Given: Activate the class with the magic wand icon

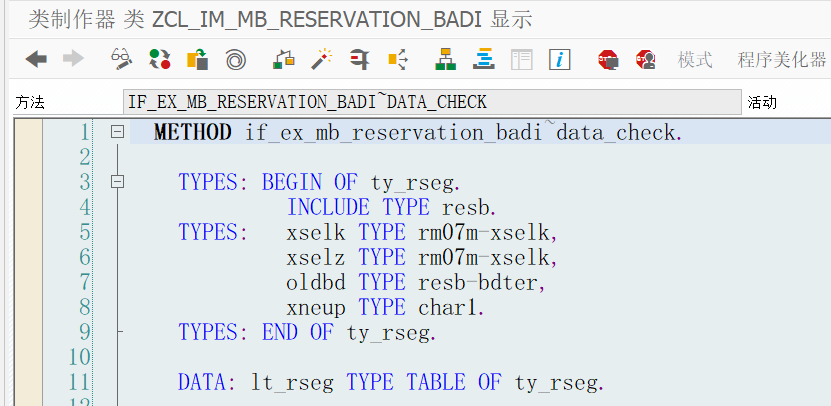Looking at the screenshot, I should click(x=321, y=59).
